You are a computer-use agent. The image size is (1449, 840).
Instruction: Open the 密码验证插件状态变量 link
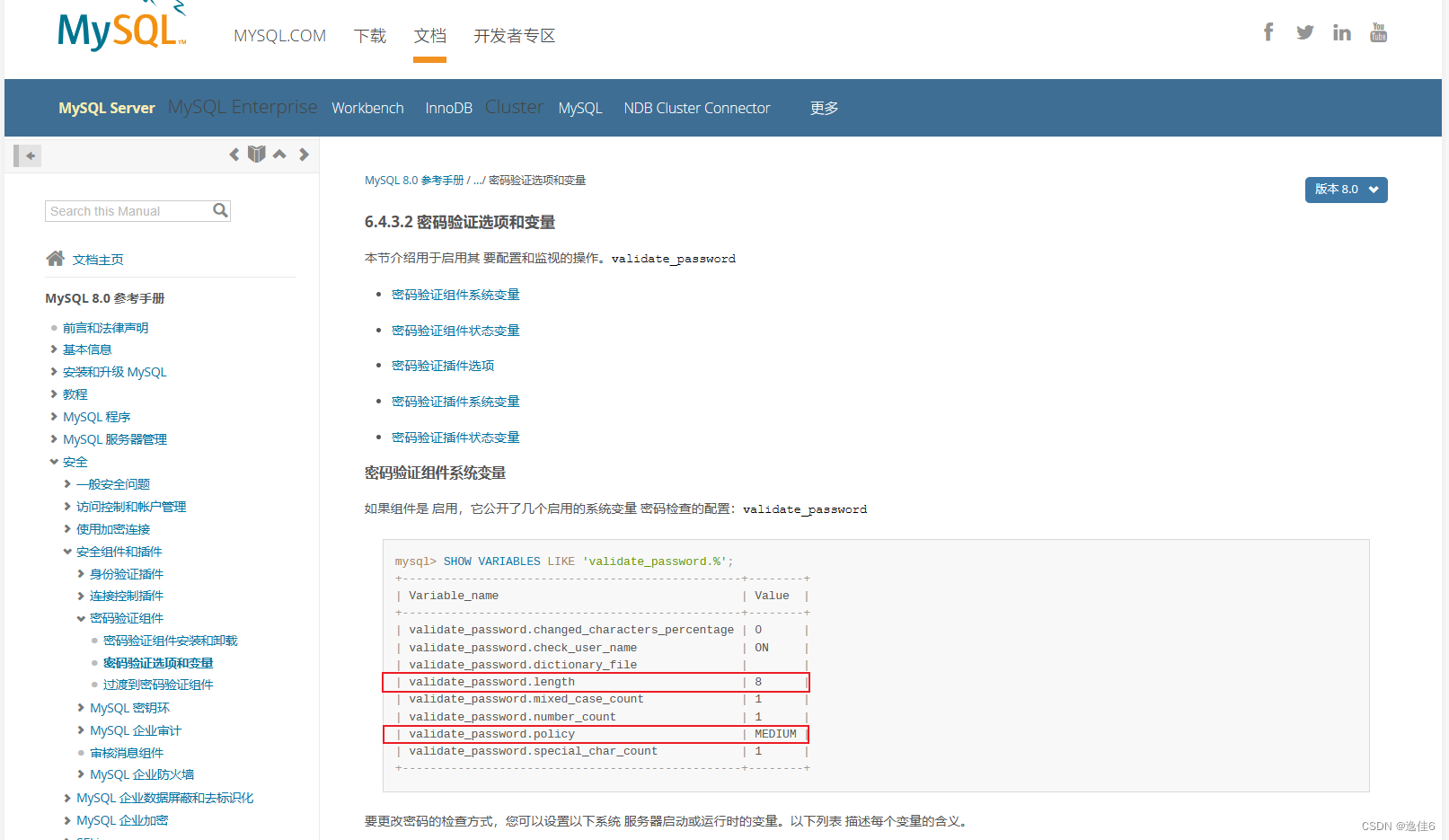[x=455, y=438]
